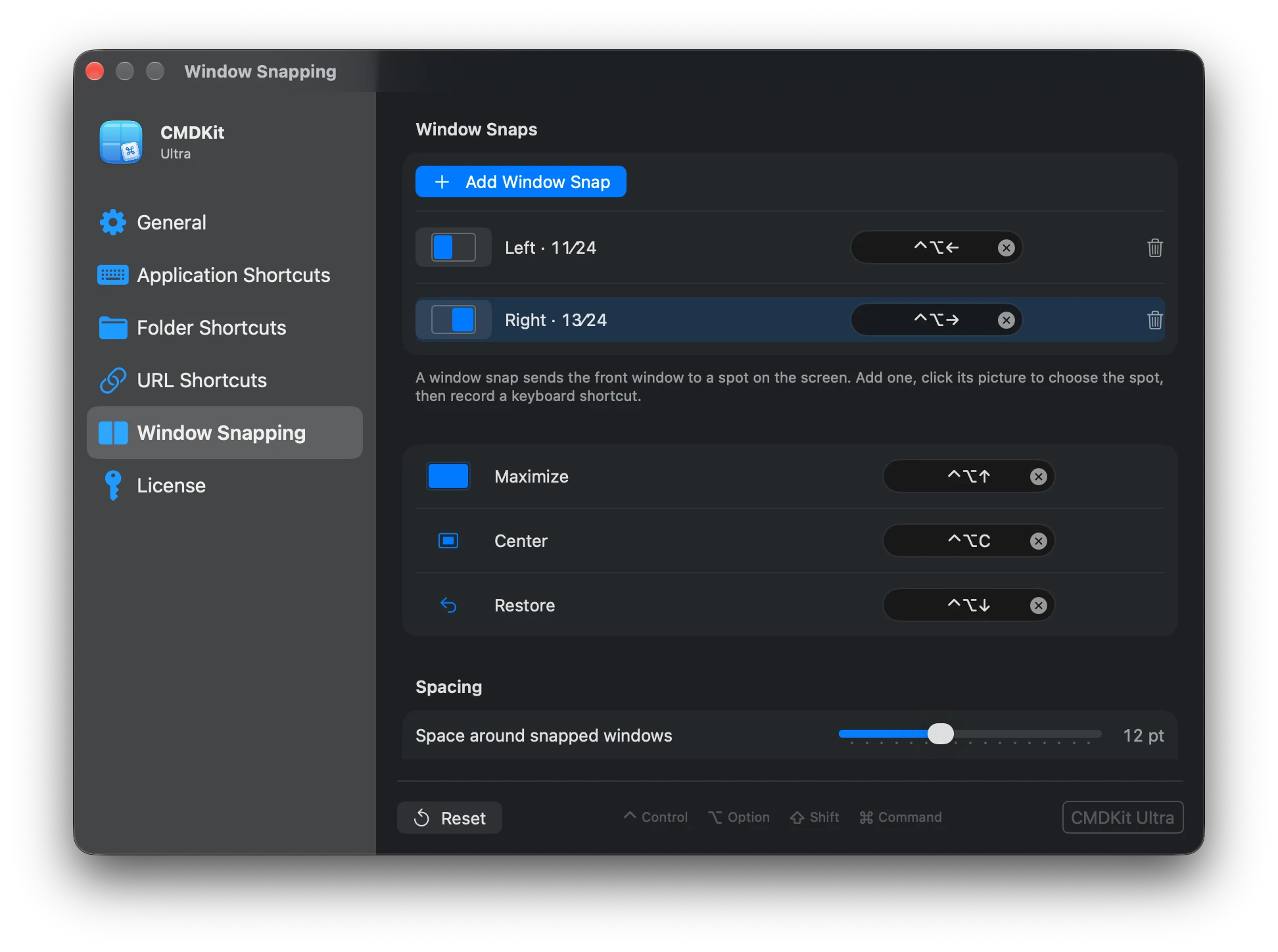Viewport: 1278px width, 952px height.
Task: Click the Option key legend label
Action: (739, 817)
